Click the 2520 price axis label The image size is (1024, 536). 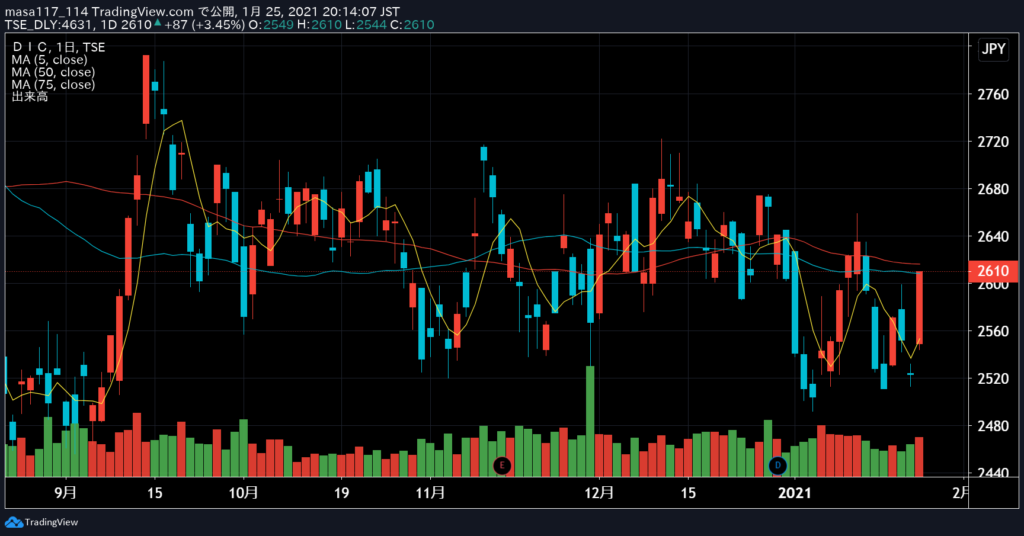click(993, 379)
